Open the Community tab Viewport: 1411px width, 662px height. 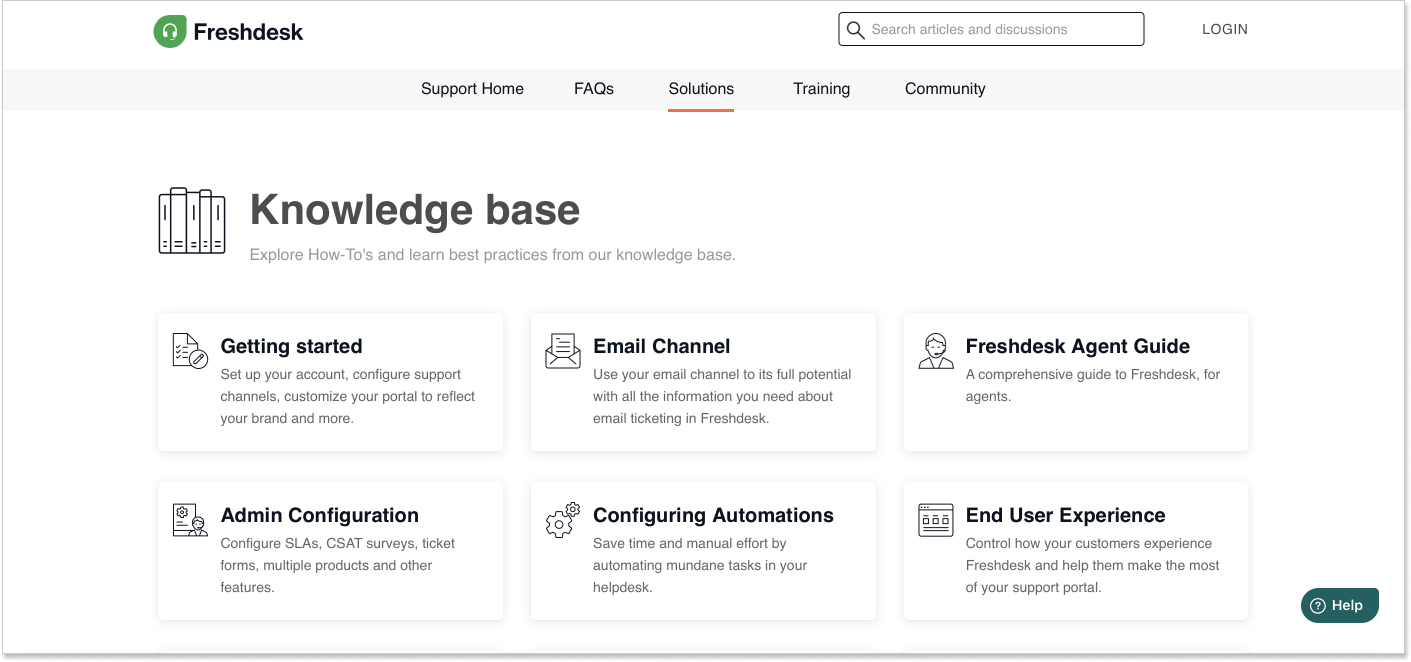(945, 89)
